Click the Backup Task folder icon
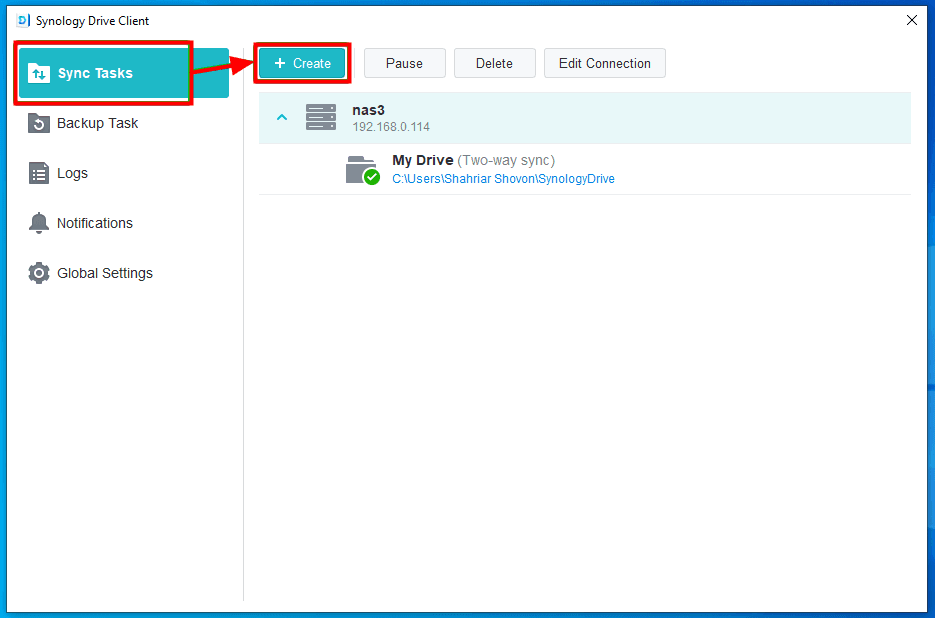The height and width of the screenshot is (618, 935). tap(39, 123)
